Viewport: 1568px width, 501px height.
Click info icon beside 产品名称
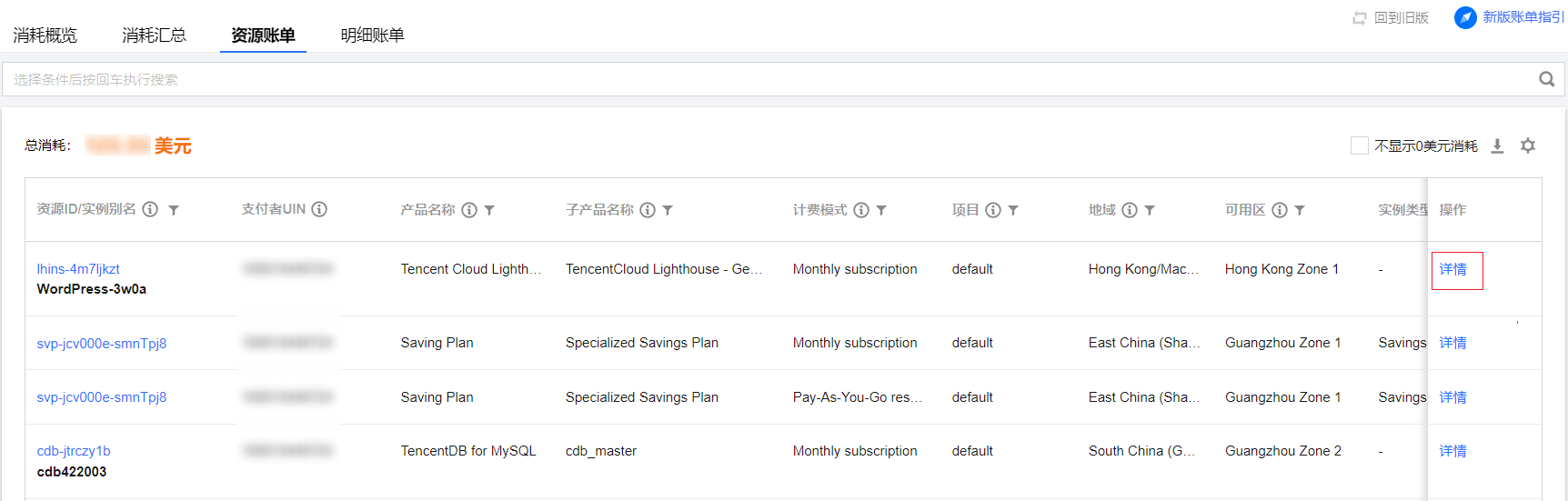tap(469, 210)
